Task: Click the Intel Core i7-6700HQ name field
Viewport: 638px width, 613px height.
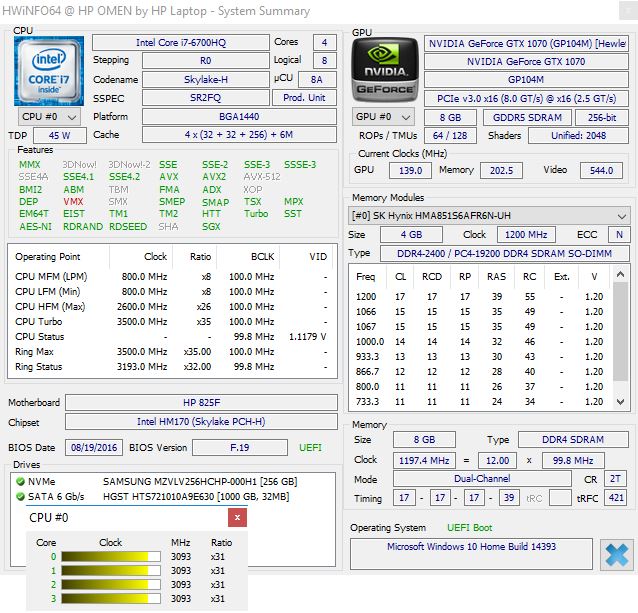Action: 181,43
